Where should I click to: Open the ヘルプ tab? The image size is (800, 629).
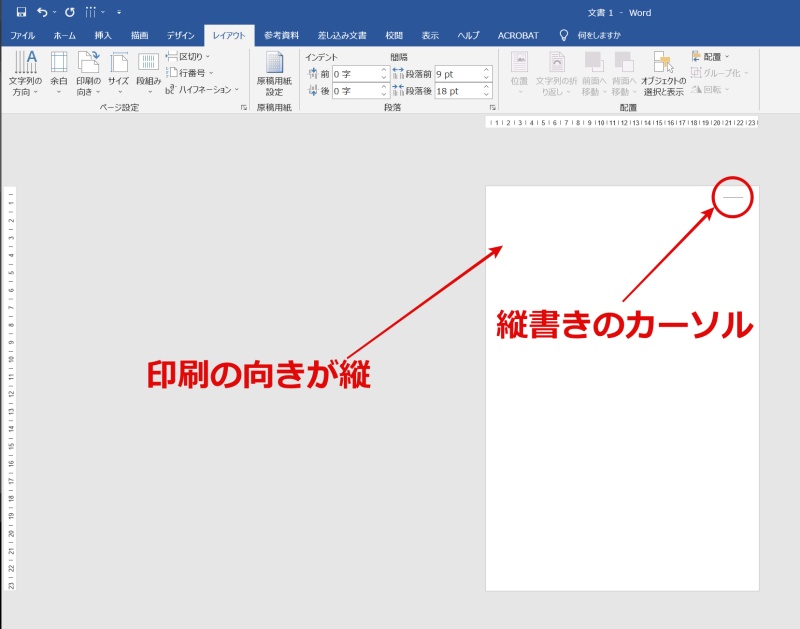(468, 35)
